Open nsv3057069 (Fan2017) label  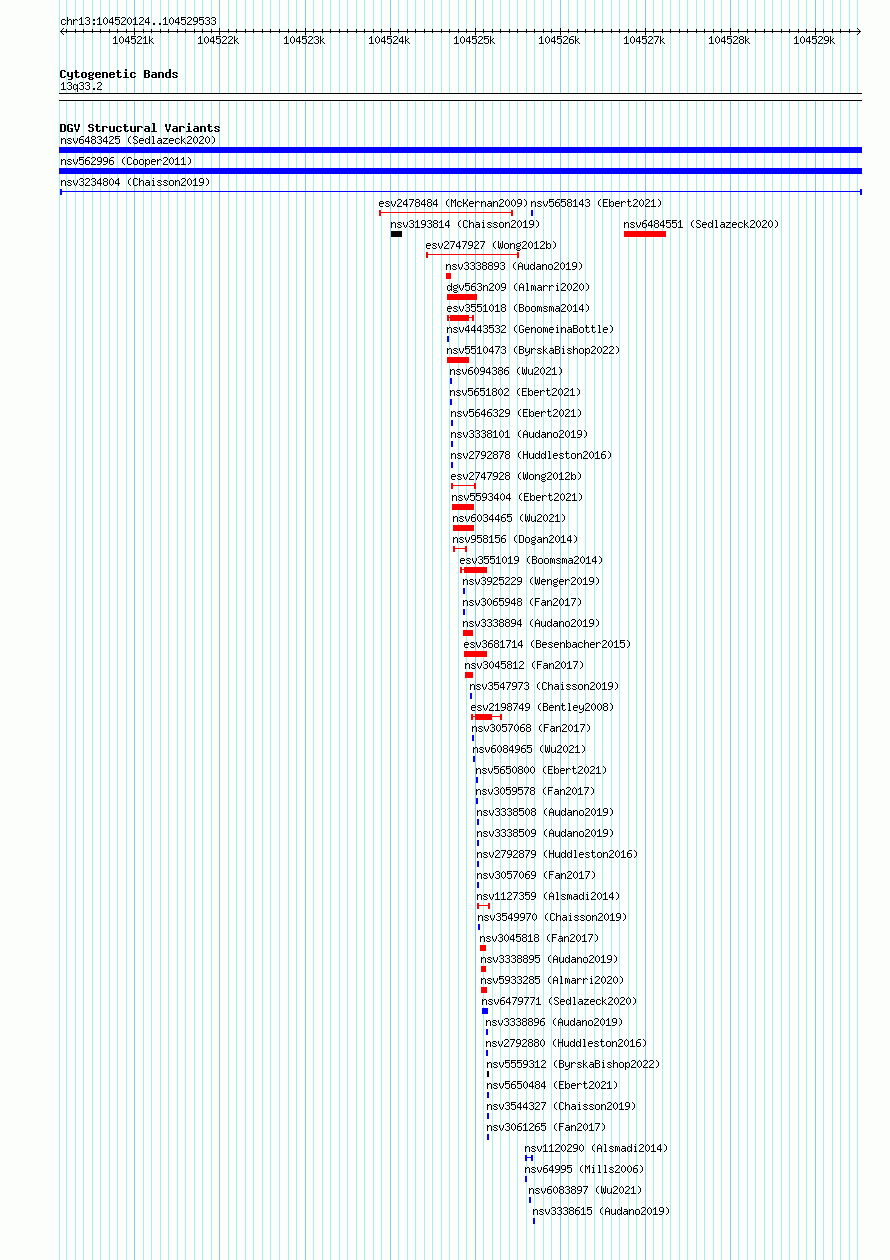[x=536, y=875]
